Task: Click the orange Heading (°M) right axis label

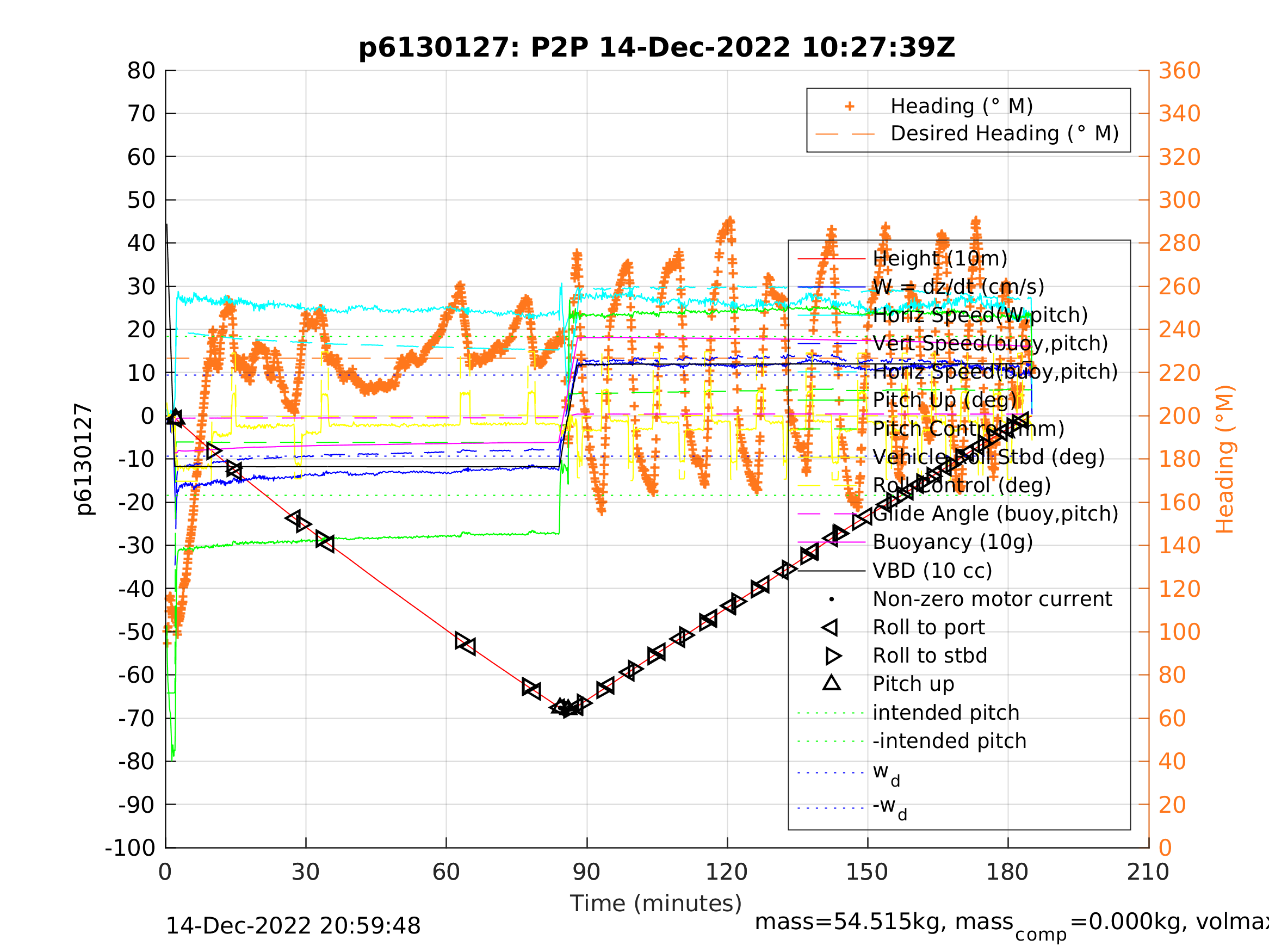Action: coord(1224,459)
